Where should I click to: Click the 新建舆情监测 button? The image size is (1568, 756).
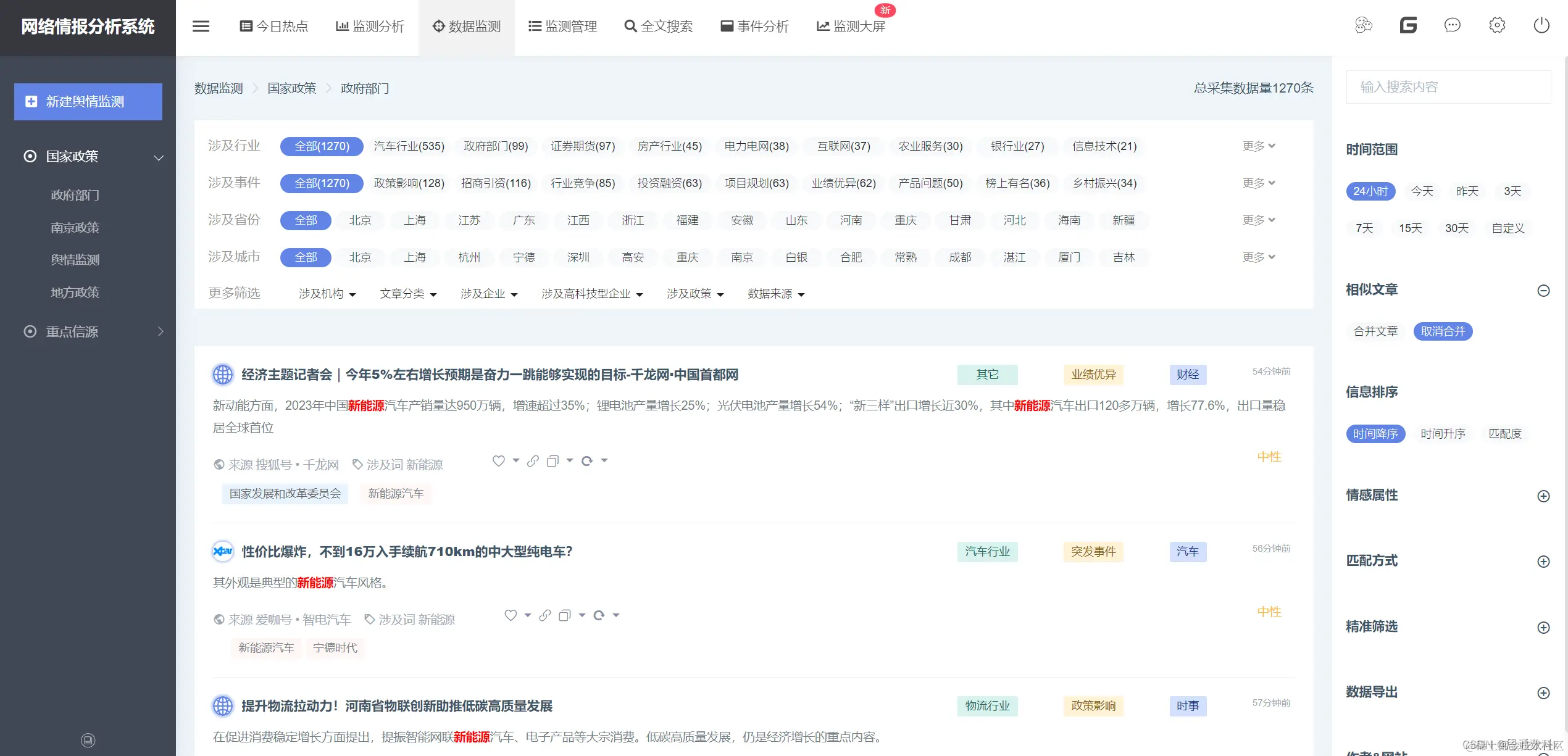click(88, 102)
